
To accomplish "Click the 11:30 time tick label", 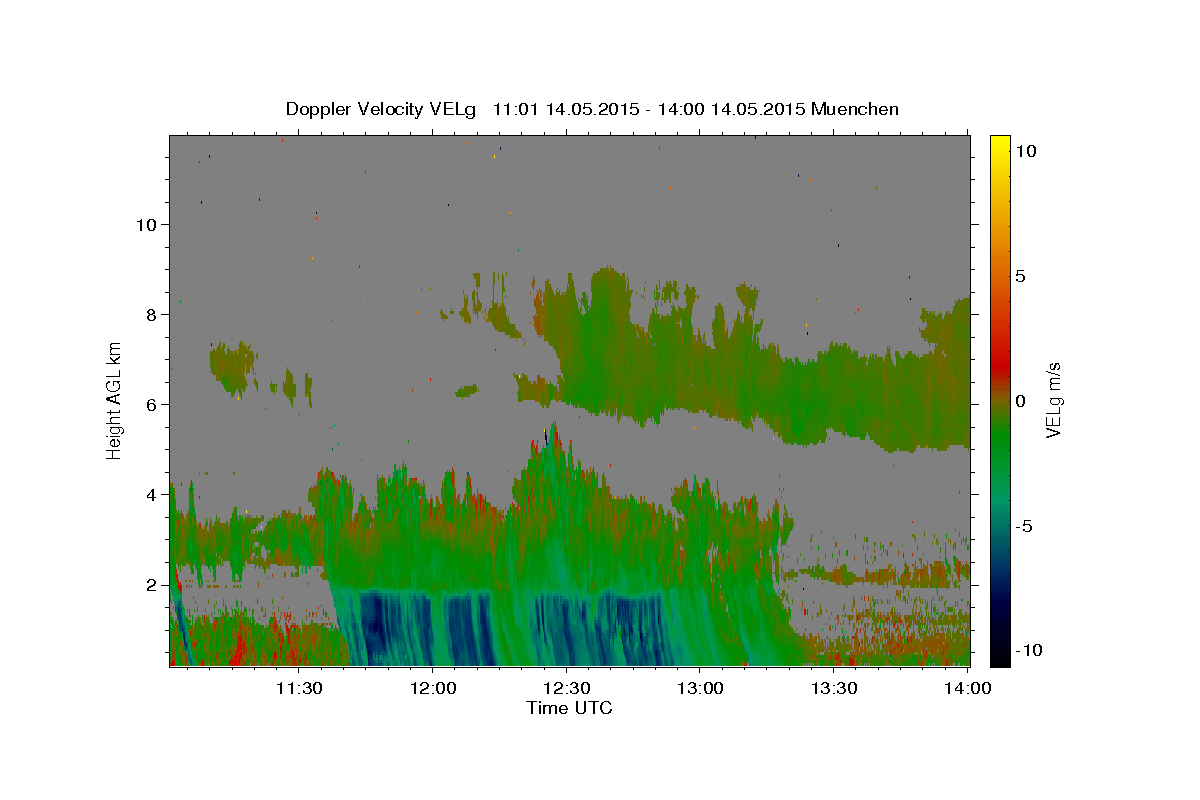I will tap(298, 688).
